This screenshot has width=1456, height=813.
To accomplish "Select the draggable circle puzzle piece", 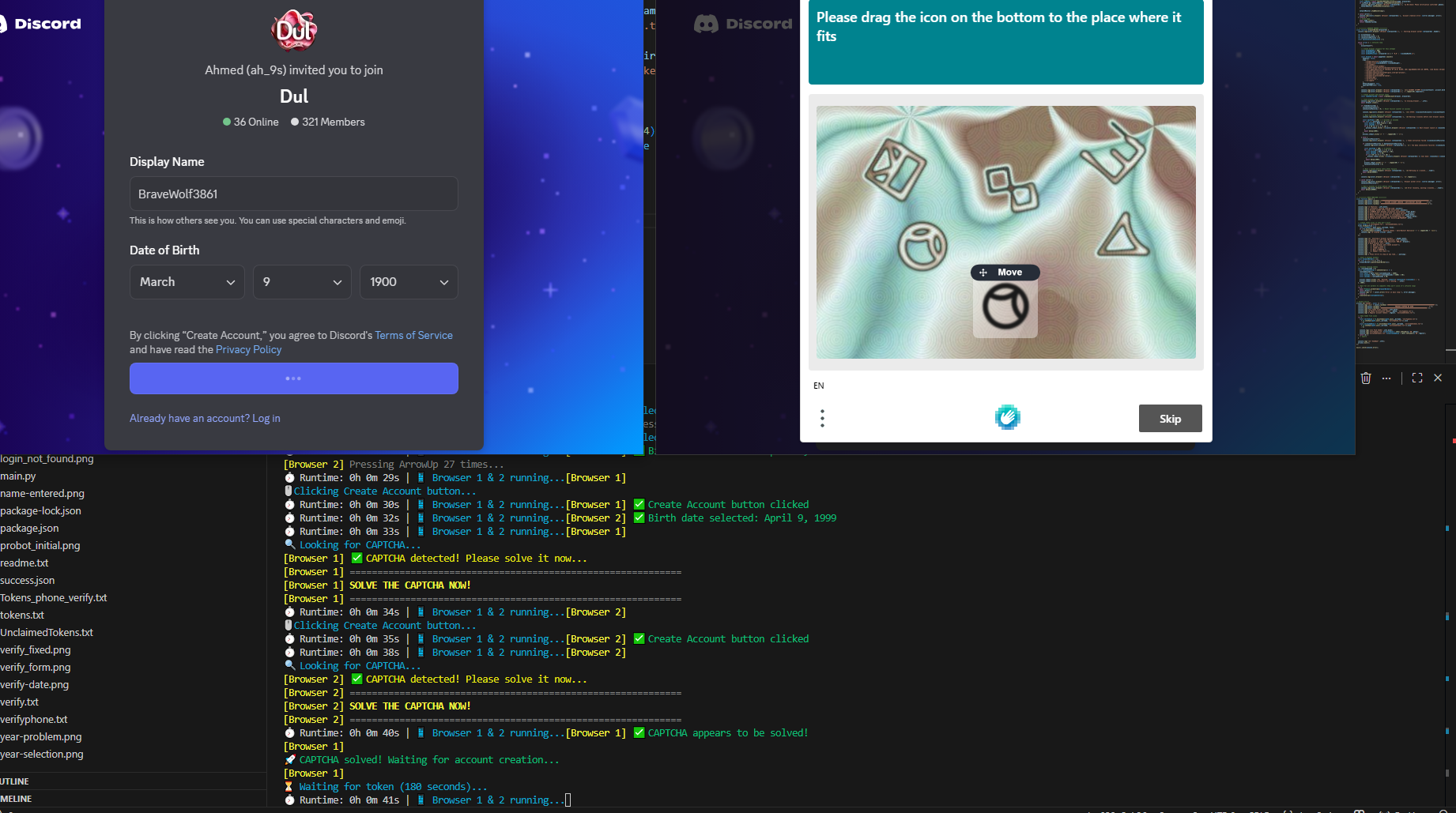I will [1005, 307].
